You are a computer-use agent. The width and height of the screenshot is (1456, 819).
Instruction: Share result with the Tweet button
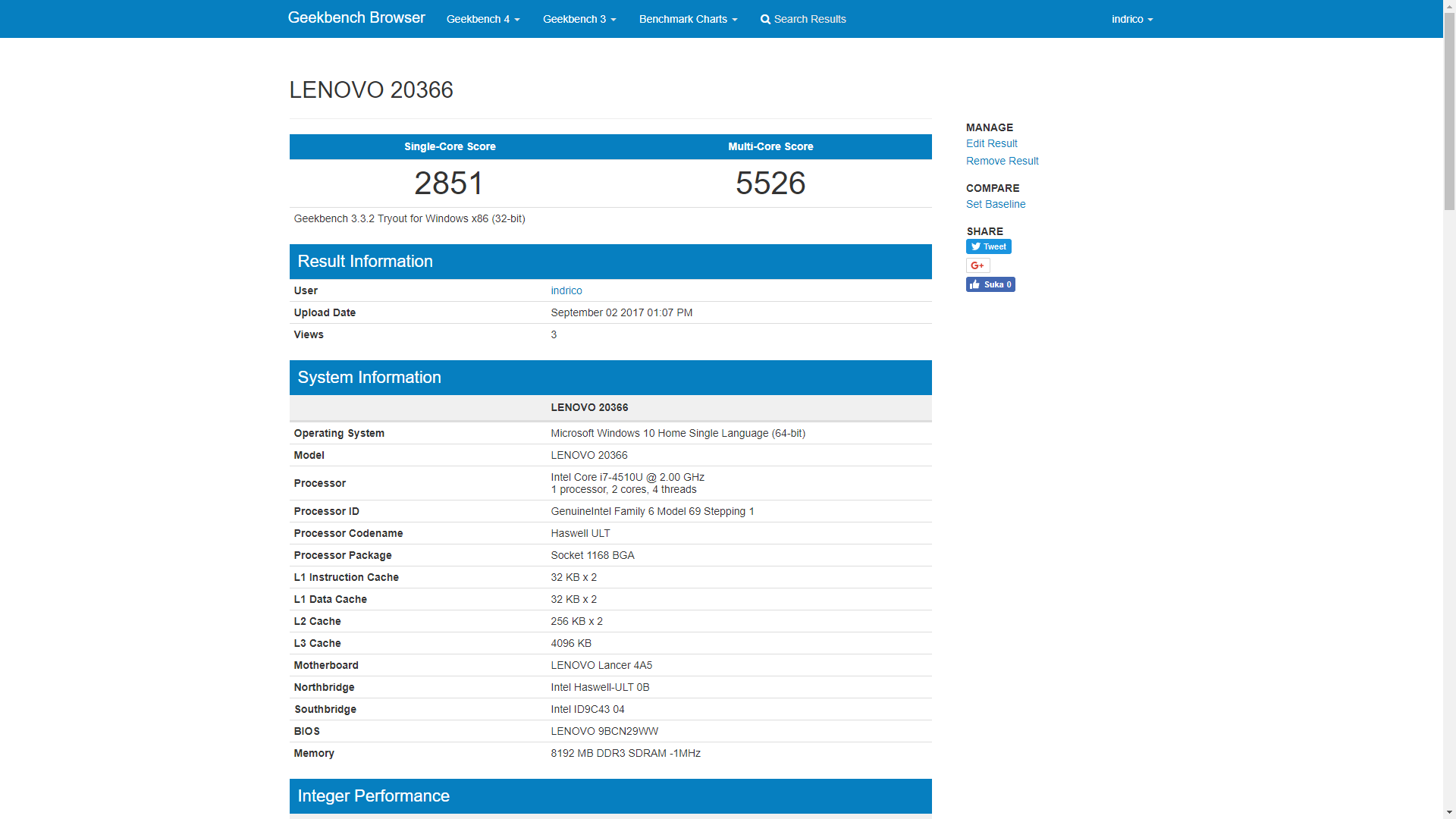point(988,246)
